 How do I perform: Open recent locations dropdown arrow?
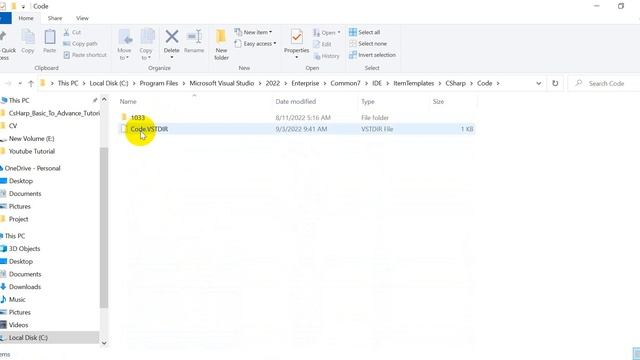[20, 83]
